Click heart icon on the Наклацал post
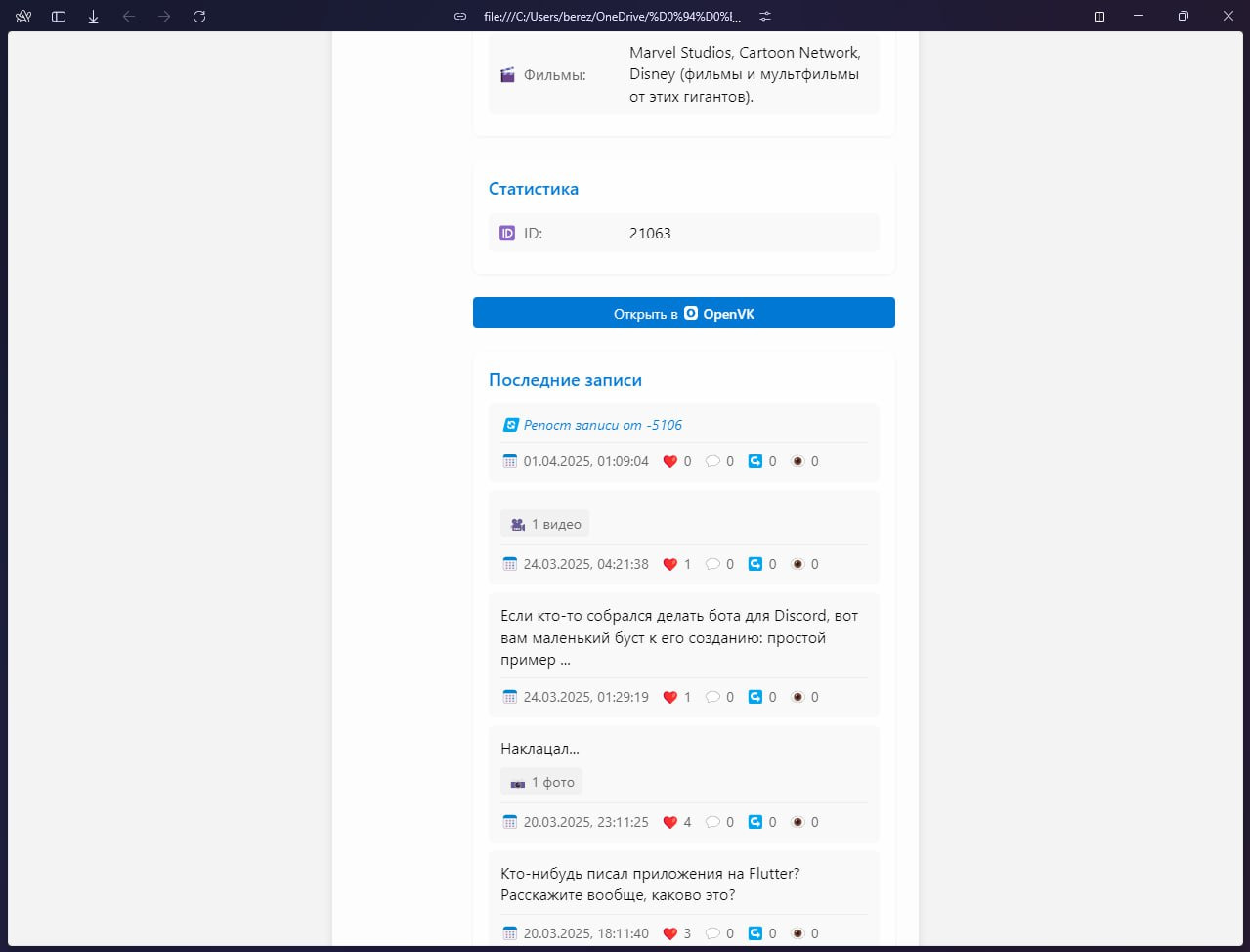 (x=669, y=822)
